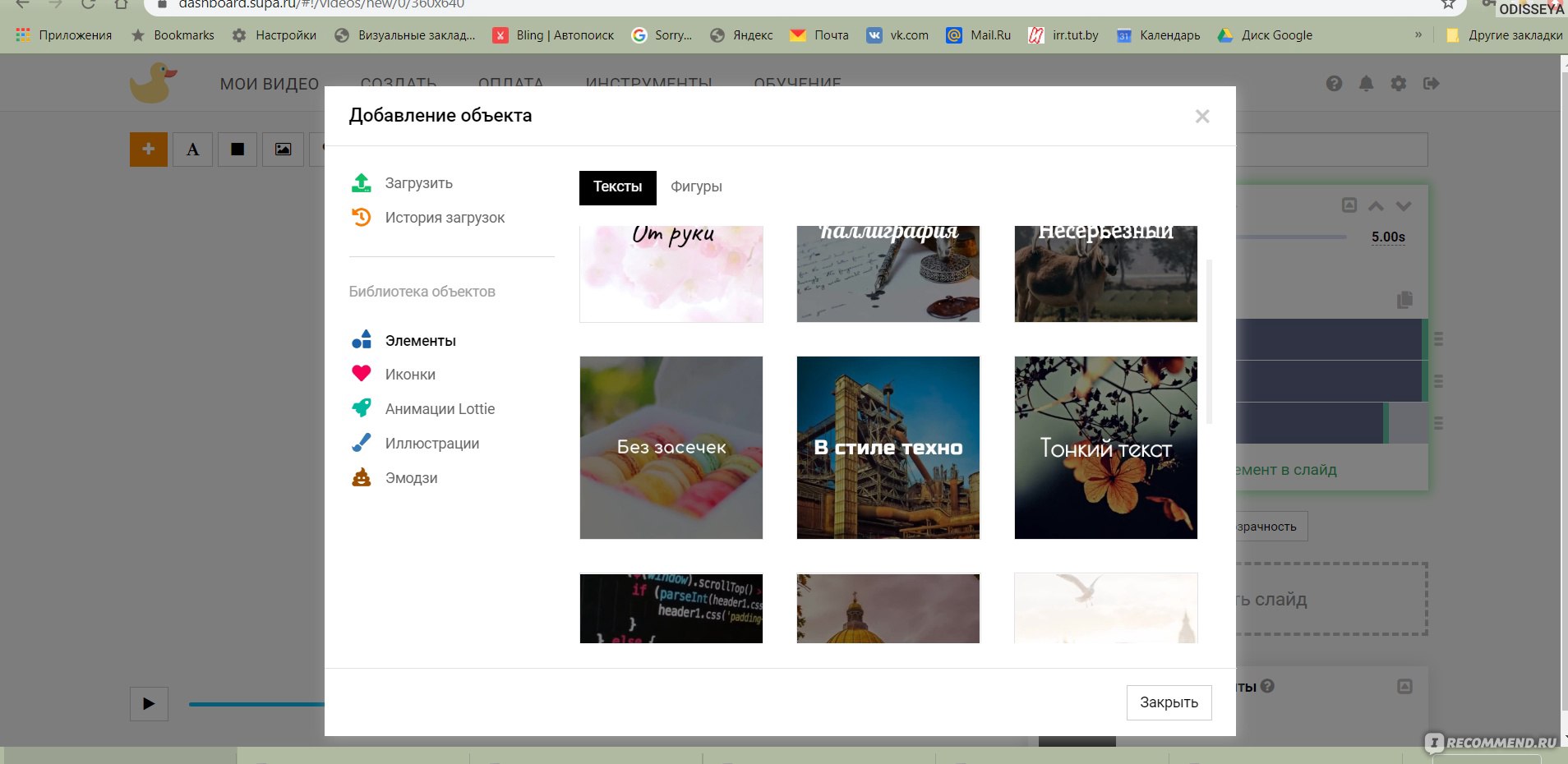Open the Bling | Автопоиск bookmark

(553, 35)
